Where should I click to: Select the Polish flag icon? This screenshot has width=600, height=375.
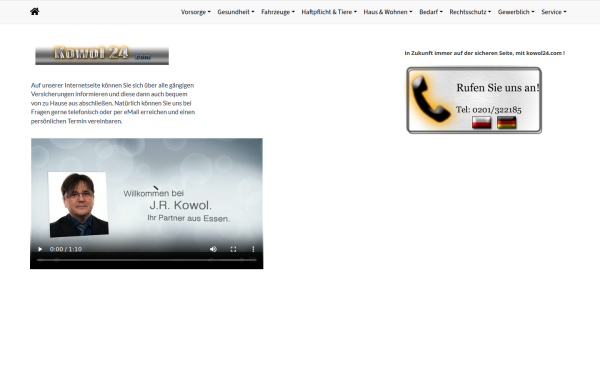[481, 122]
